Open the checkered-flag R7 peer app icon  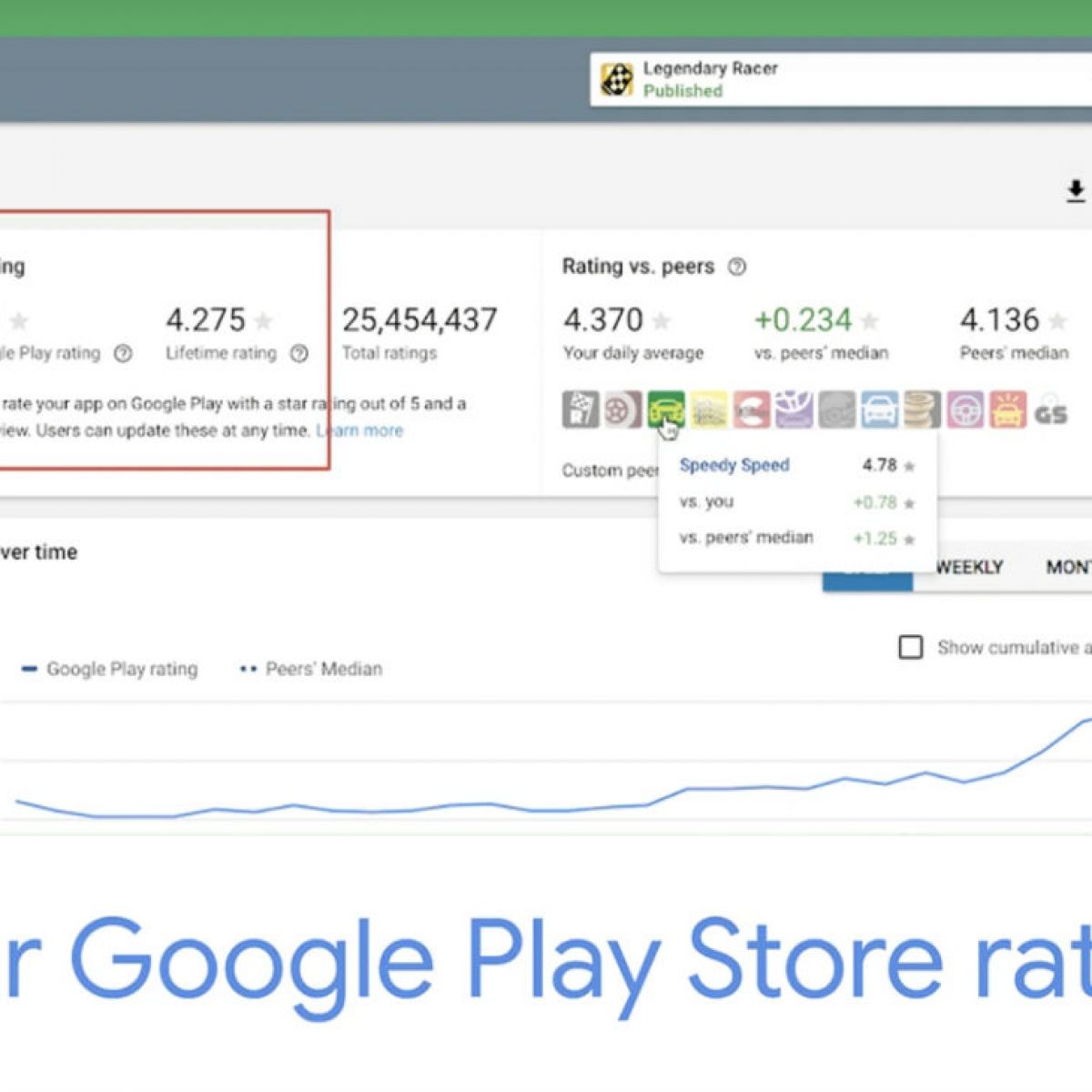pos(581,410)
